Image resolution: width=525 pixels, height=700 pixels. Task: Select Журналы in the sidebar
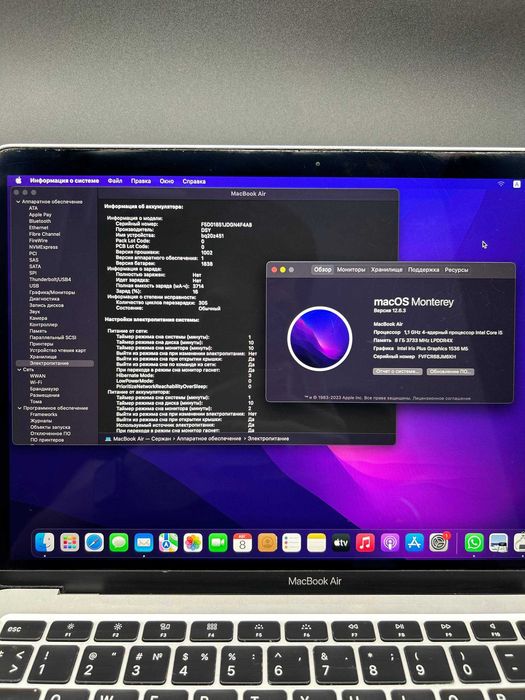click(x=41, y=421)
